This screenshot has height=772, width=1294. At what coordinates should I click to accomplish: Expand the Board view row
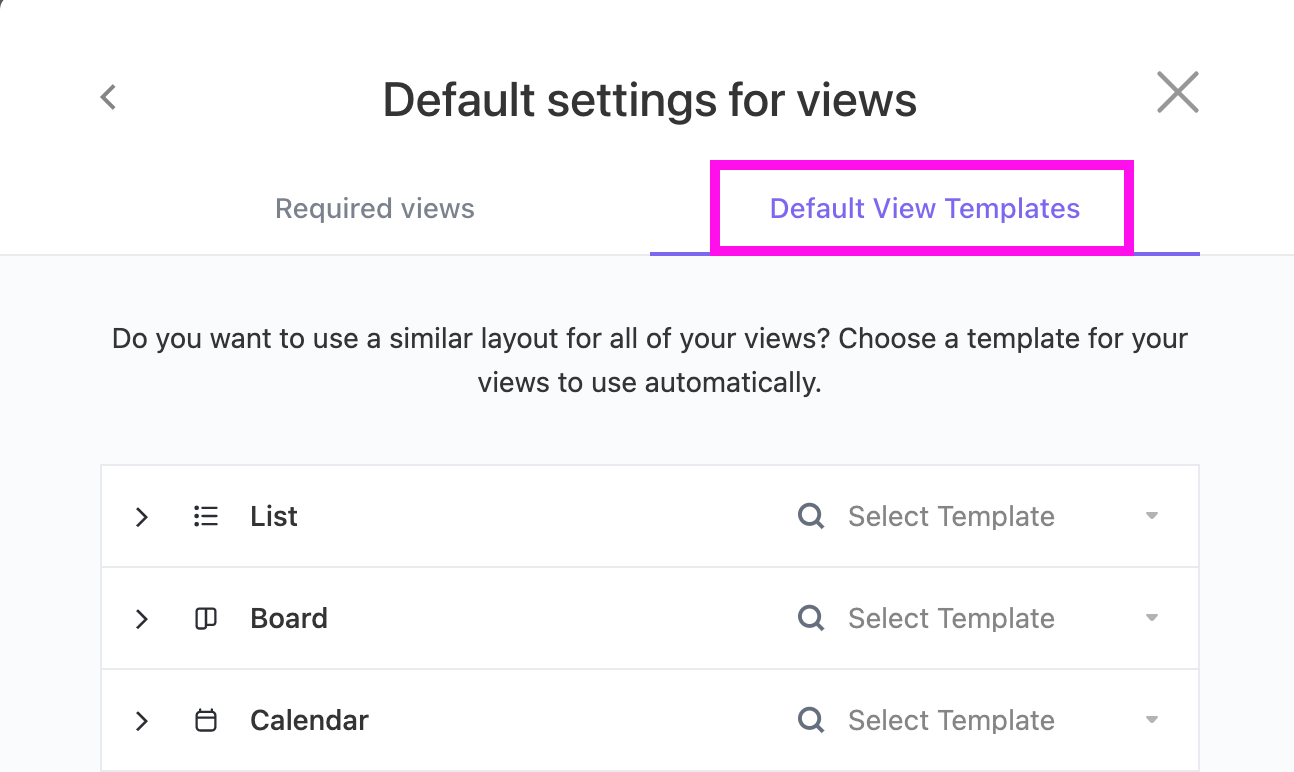(x=142, y=619)
